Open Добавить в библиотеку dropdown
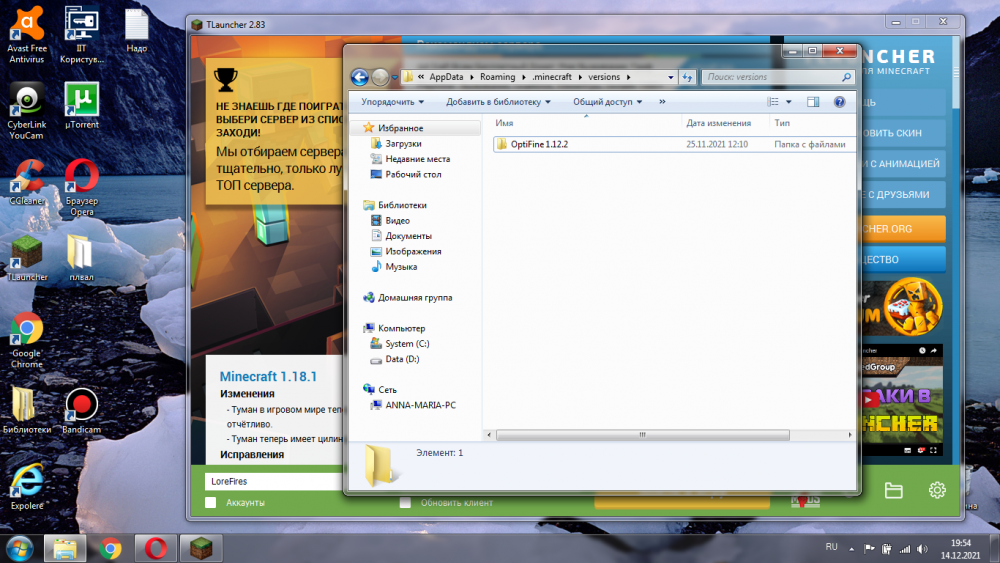This screenshot has width=1000, height=563. [x=498, y=102]
